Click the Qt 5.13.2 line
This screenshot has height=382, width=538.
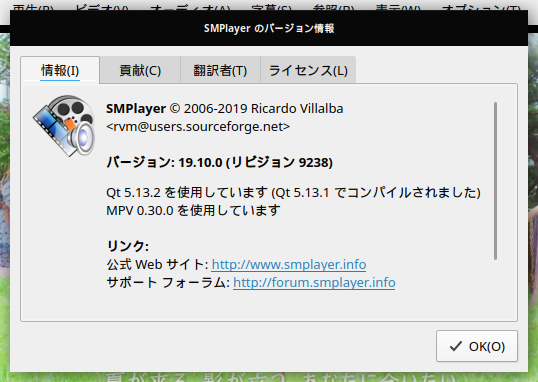(293, 193)
